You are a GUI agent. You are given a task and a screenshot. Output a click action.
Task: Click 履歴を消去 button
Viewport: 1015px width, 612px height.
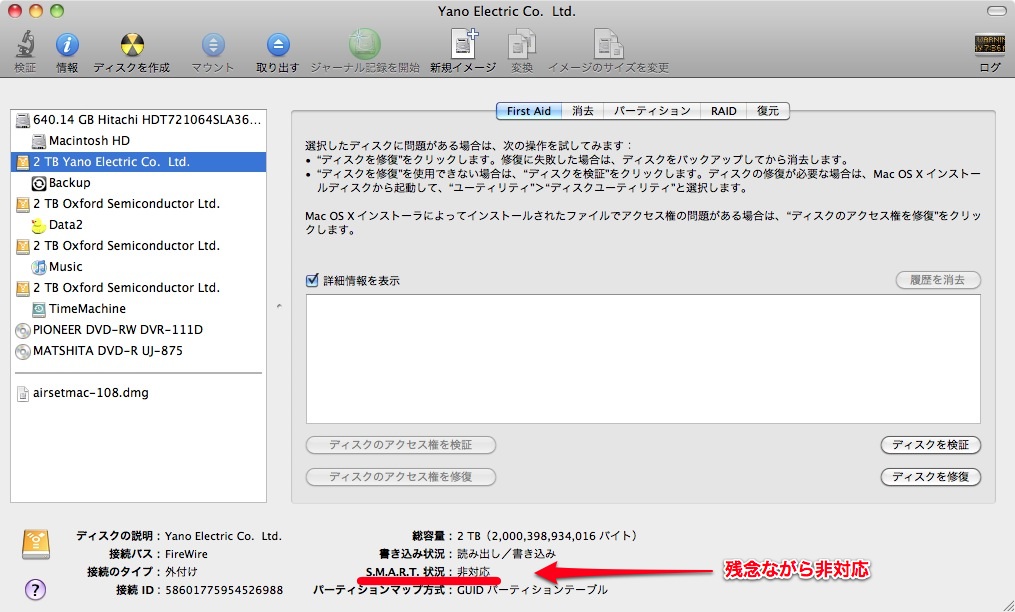pyautogui.click(x=938, y=280)
